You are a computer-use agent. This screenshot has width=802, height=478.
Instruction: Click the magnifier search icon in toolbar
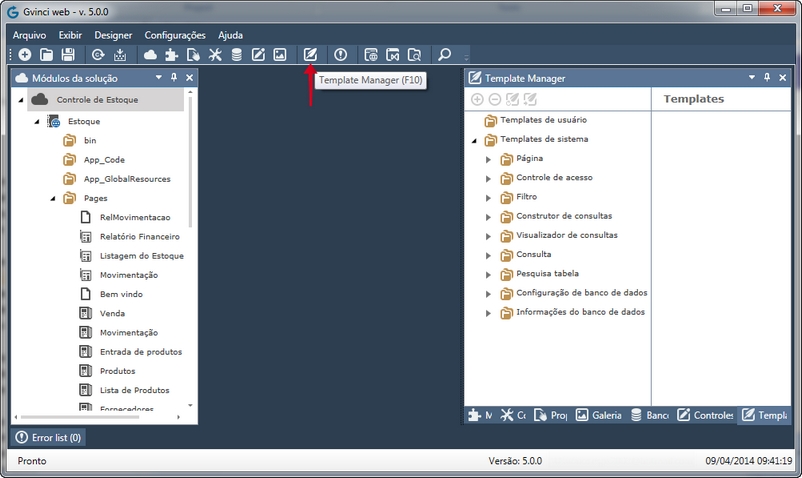[x=445, y=55]
